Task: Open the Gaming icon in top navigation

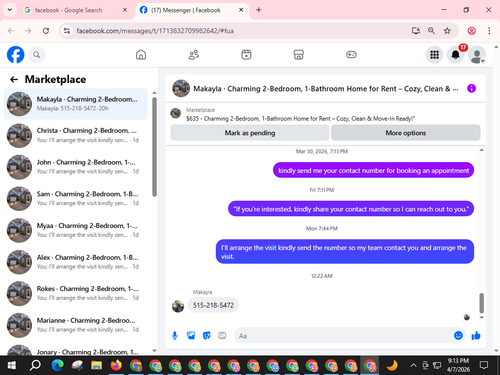Action: click(x=351, y=55)
